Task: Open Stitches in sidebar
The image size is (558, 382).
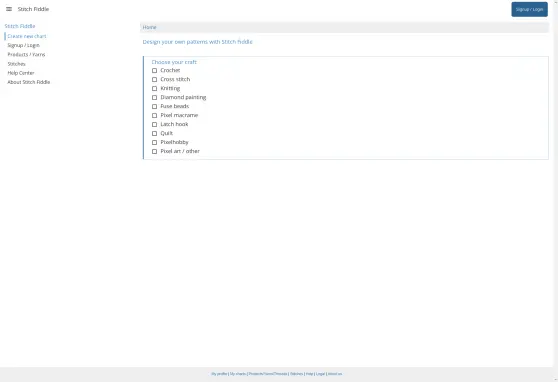Action: (x=16, y=64)
